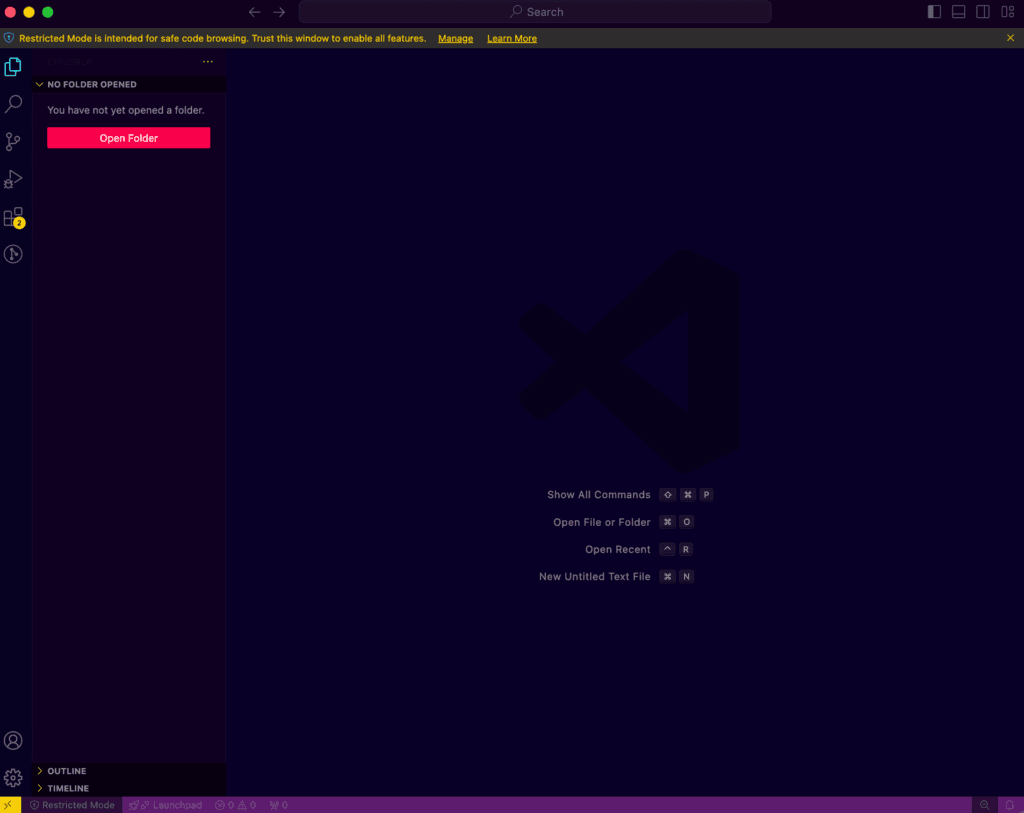Click the Show All Commands shortcut text

click(599, 495)
